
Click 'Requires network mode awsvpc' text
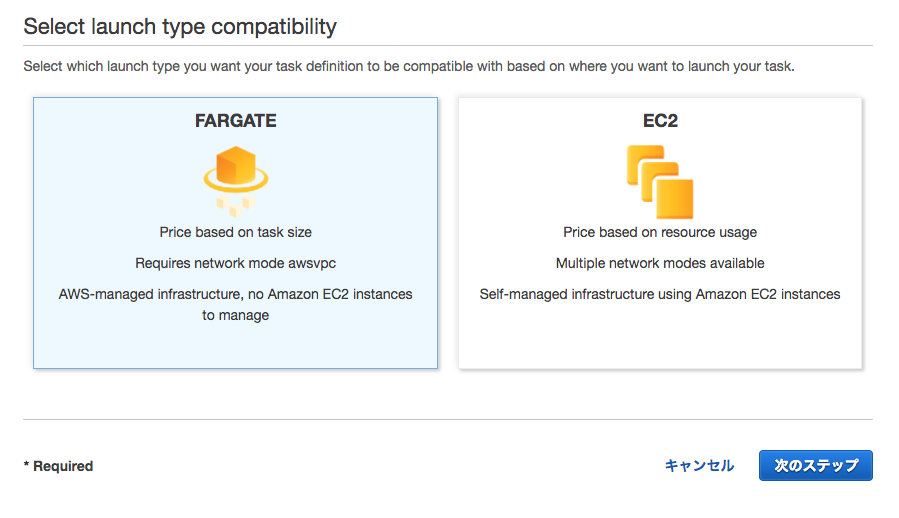236,263
